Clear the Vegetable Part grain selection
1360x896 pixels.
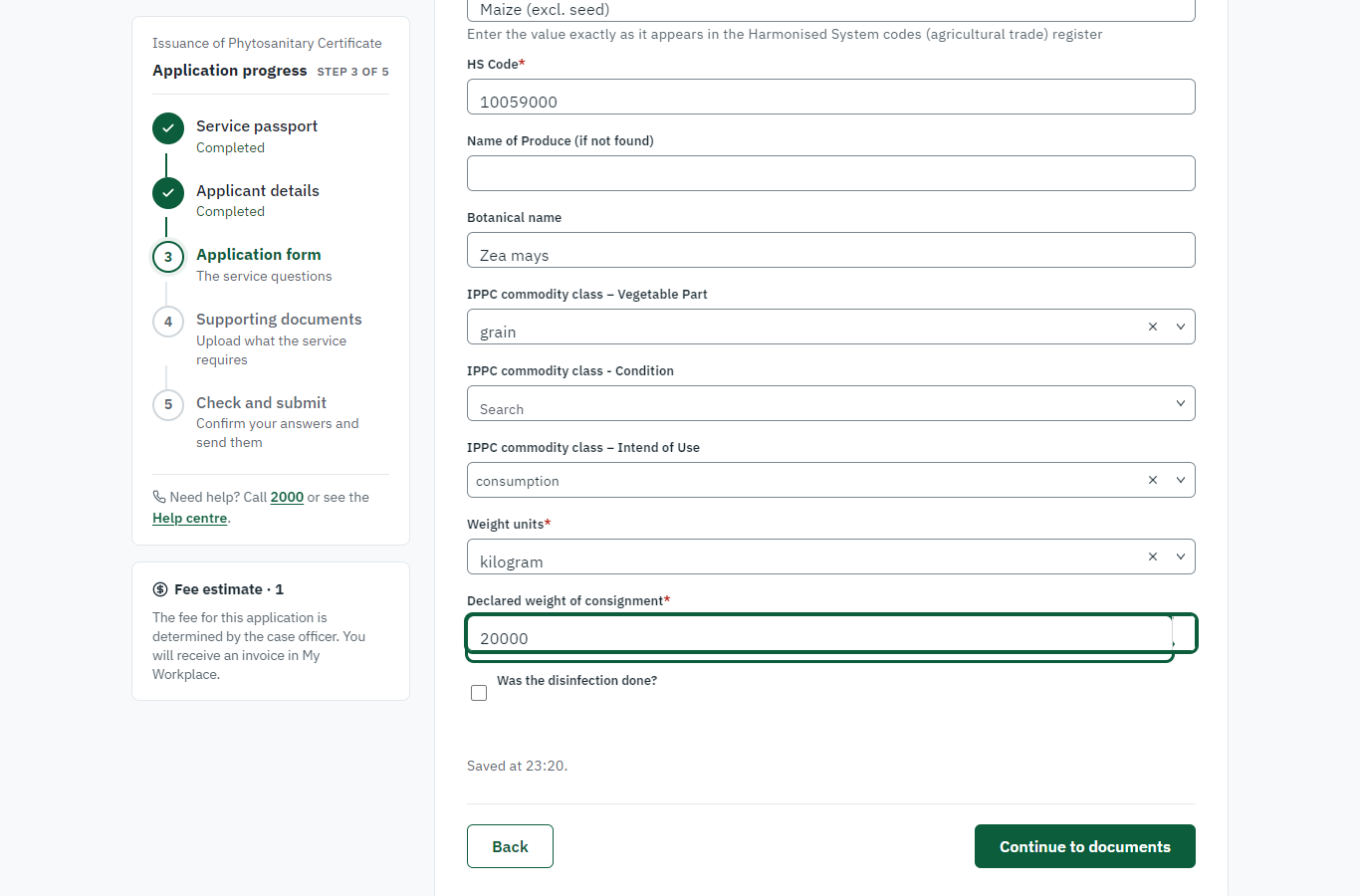(1153, 327)
